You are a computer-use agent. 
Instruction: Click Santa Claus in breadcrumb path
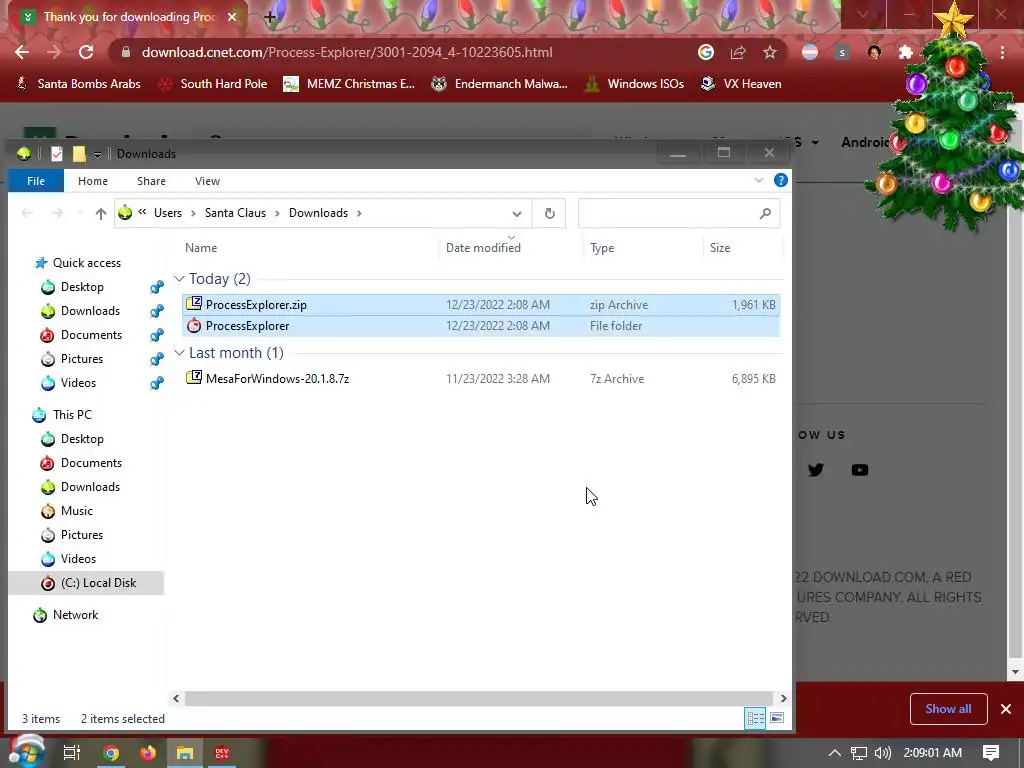(x=235, y=213)
